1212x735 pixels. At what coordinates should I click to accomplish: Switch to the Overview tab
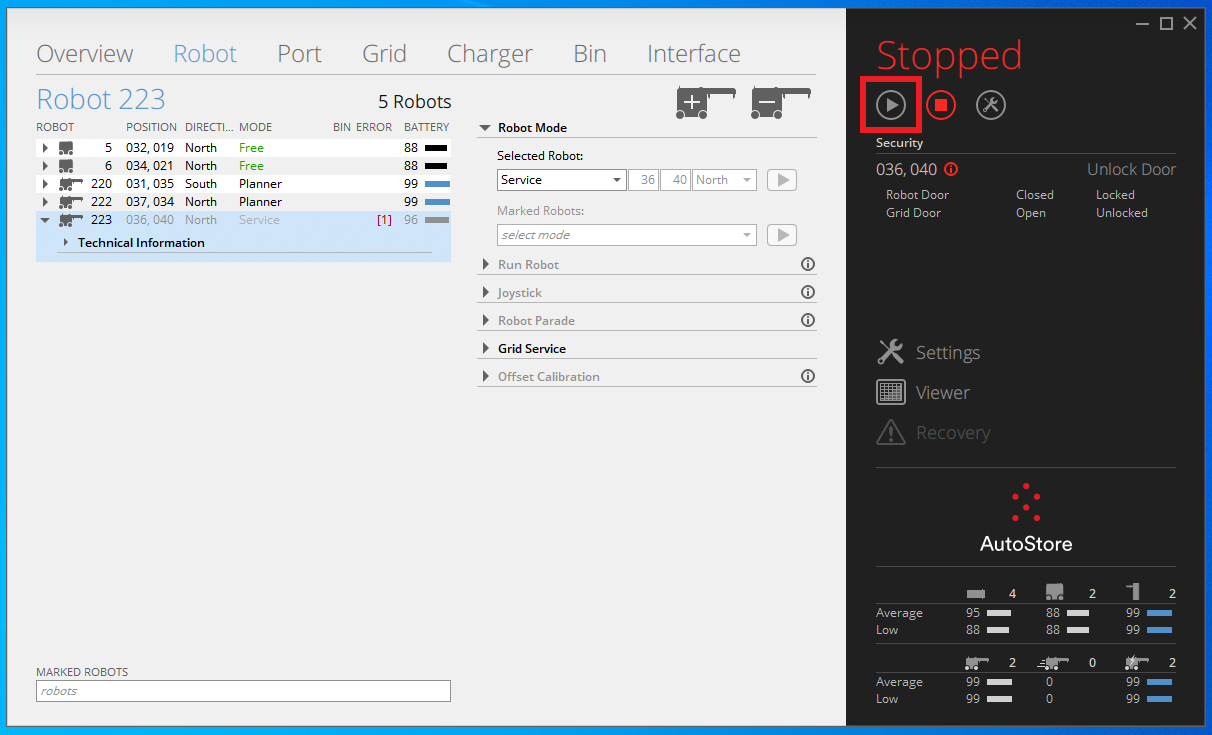[x=85, y=54]
